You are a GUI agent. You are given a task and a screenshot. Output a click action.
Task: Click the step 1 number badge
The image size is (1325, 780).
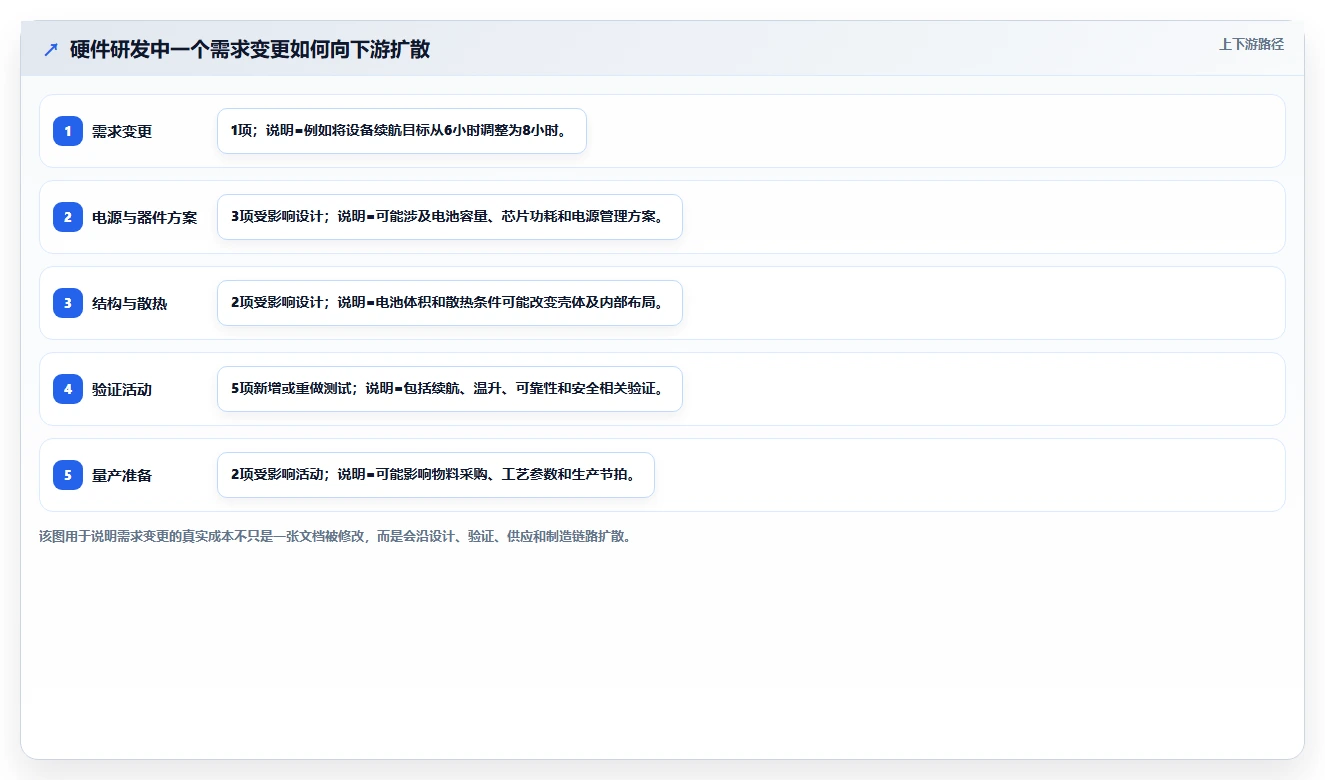[68, 131]
